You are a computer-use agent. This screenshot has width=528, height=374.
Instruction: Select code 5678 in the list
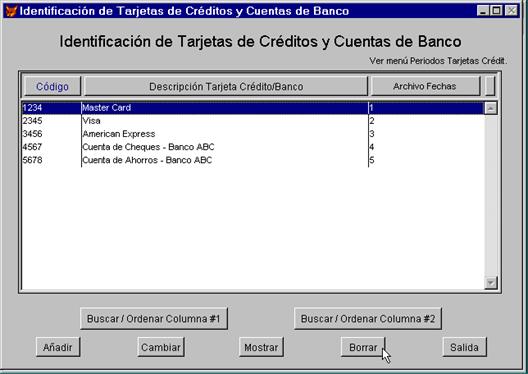(x=32, y=160)
